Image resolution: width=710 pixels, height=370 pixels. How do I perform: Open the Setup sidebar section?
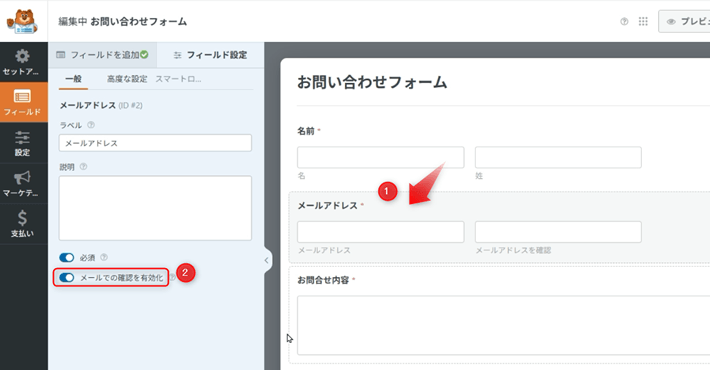22,62
